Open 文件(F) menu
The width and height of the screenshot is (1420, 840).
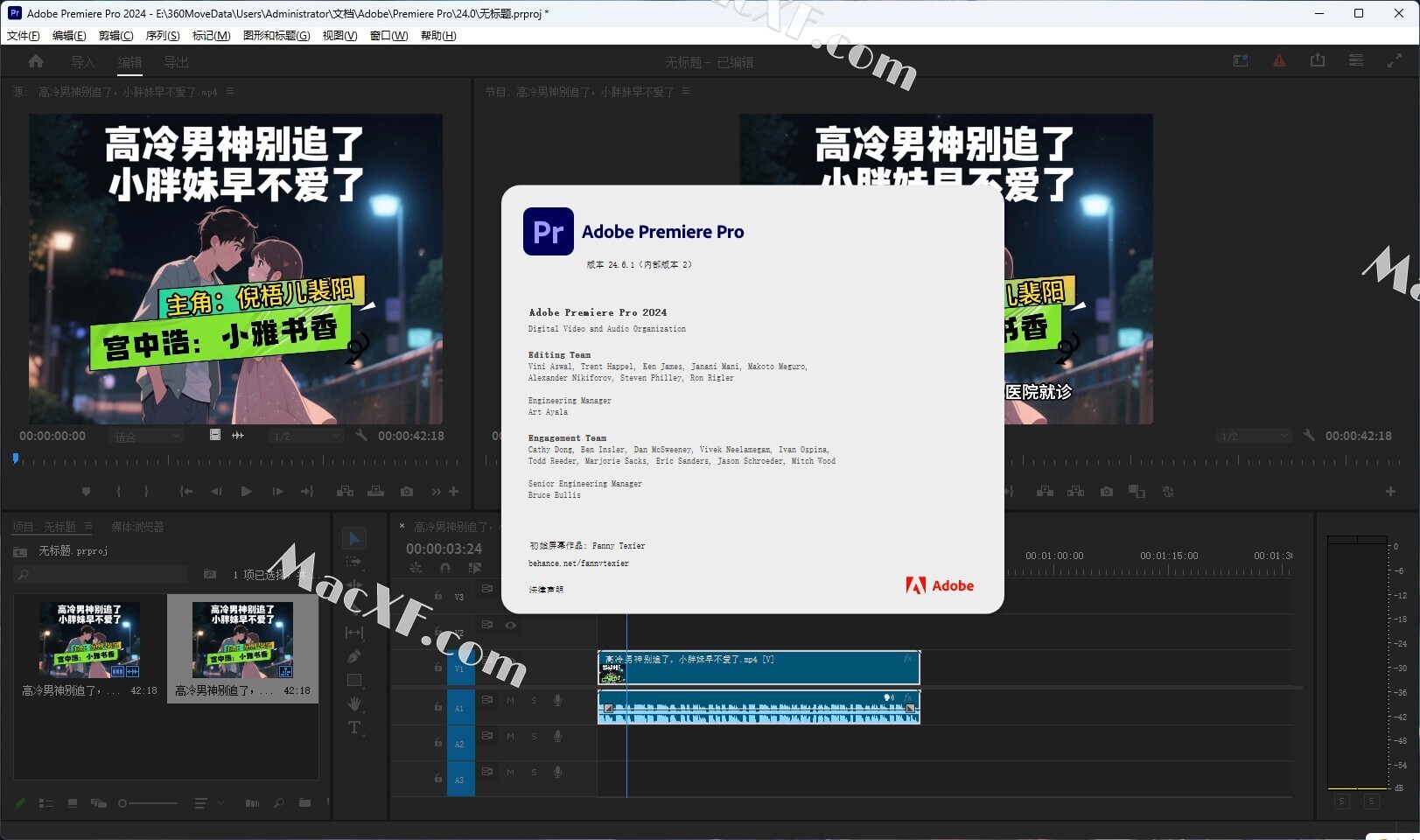24,36
